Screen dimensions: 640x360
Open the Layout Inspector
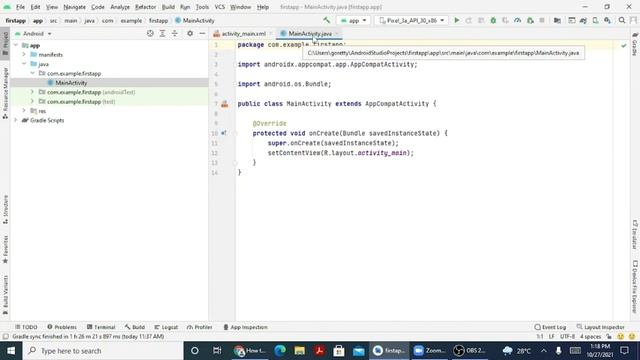[x=600, y=327]
